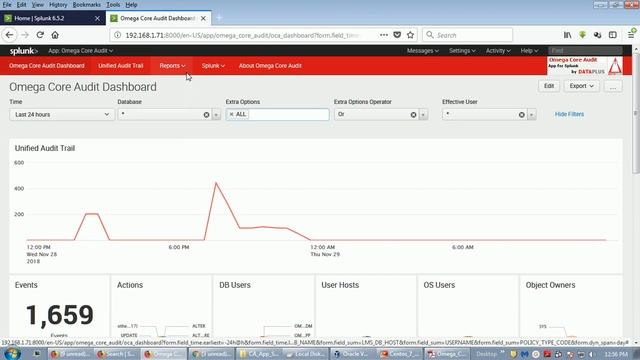Expand the Database dropdown arrow
This screenshot has width=640, height=360.
(x=216, y=115)
